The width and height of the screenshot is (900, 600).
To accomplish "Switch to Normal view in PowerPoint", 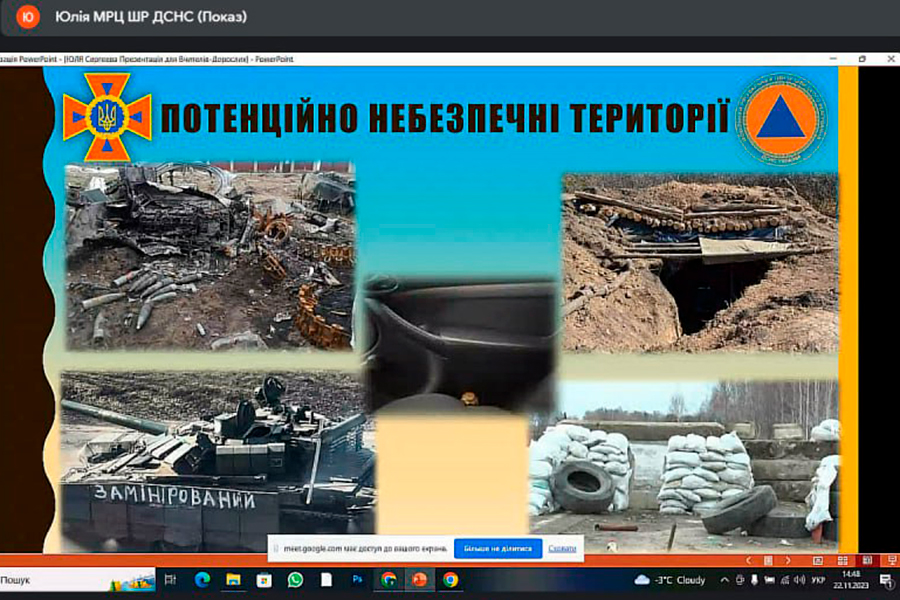I will click(x=818, y=560).
